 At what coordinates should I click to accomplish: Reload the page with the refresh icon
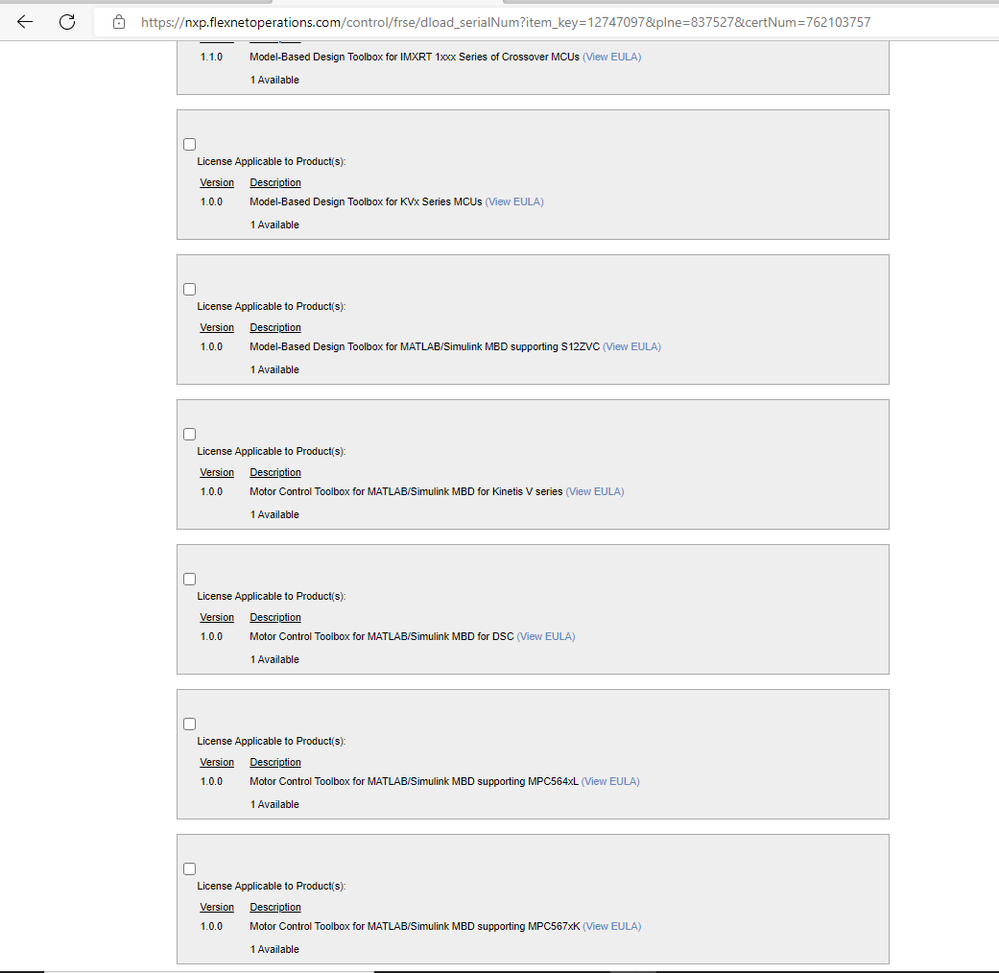(x=67, y=22)
